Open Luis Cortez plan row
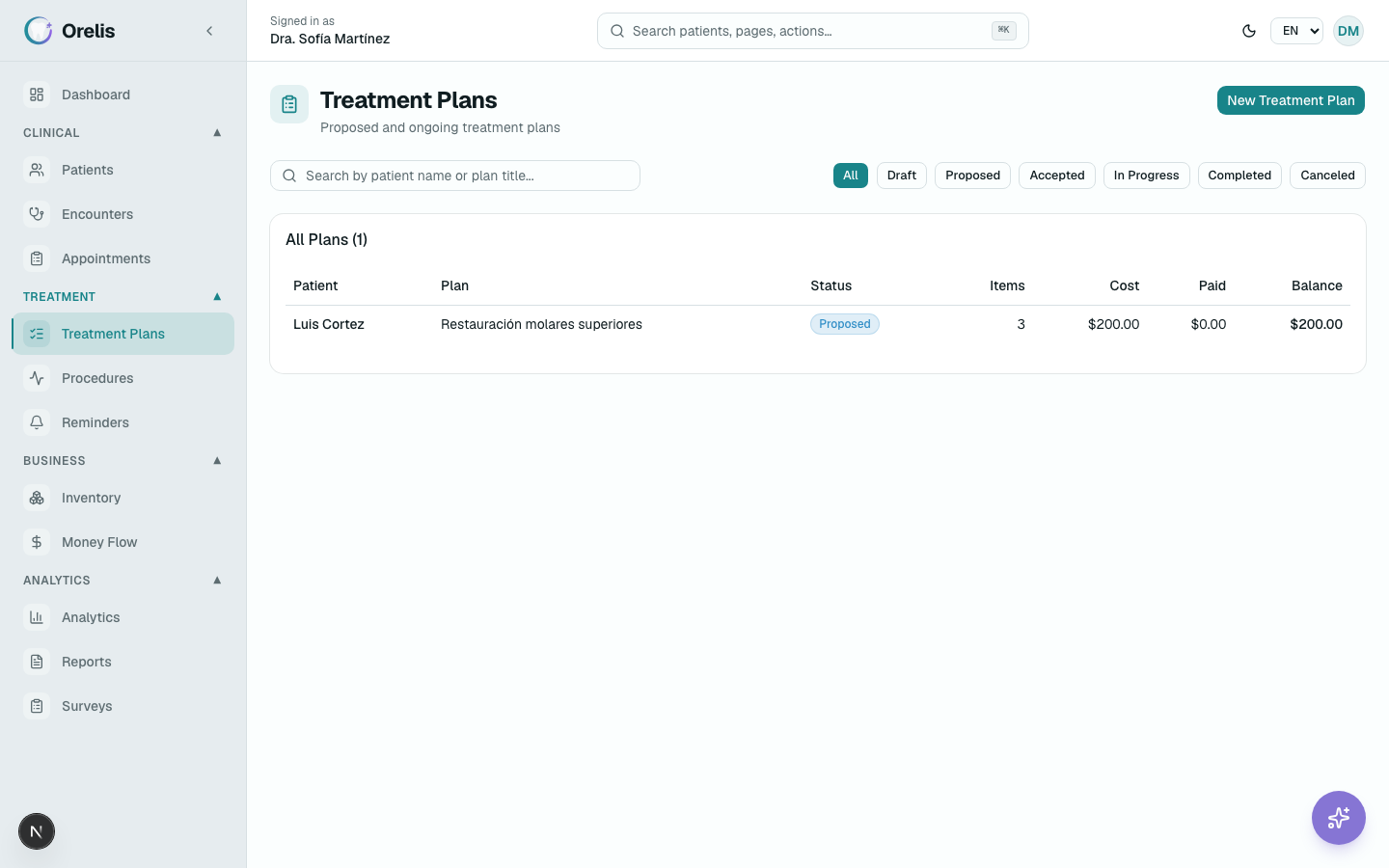Image resolution: width=1389 pixels, height=868 pixels. pos(818,324)
